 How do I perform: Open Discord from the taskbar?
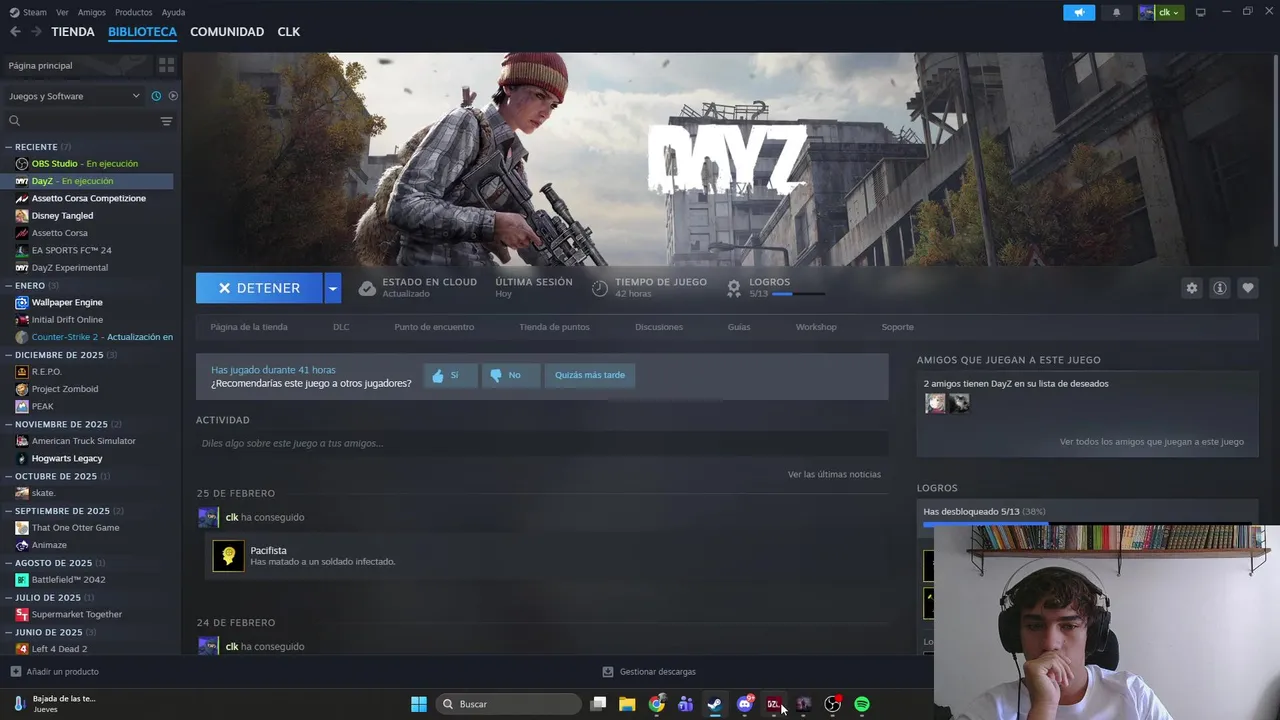(x=744, y=704)
